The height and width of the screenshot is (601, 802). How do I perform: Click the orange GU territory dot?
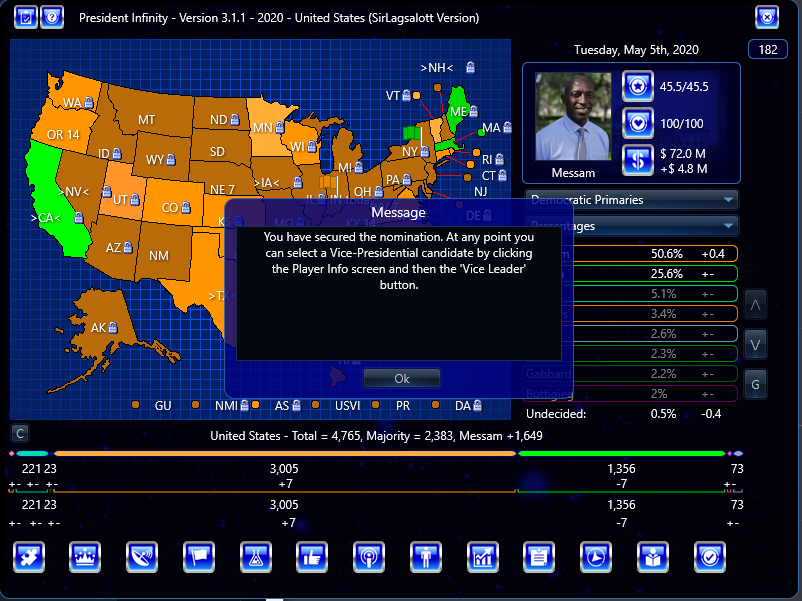(135, 405)
